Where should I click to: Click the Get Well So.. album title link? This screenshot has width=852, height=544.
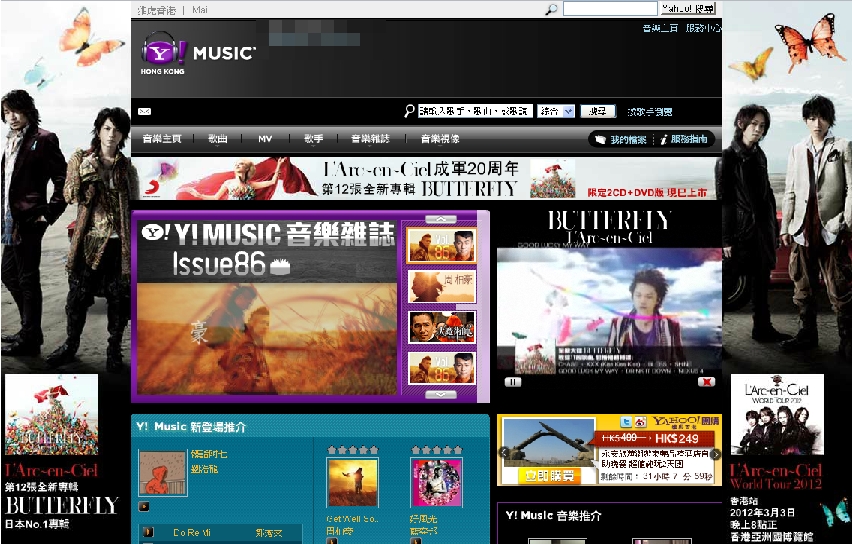(x=352, y=519)
